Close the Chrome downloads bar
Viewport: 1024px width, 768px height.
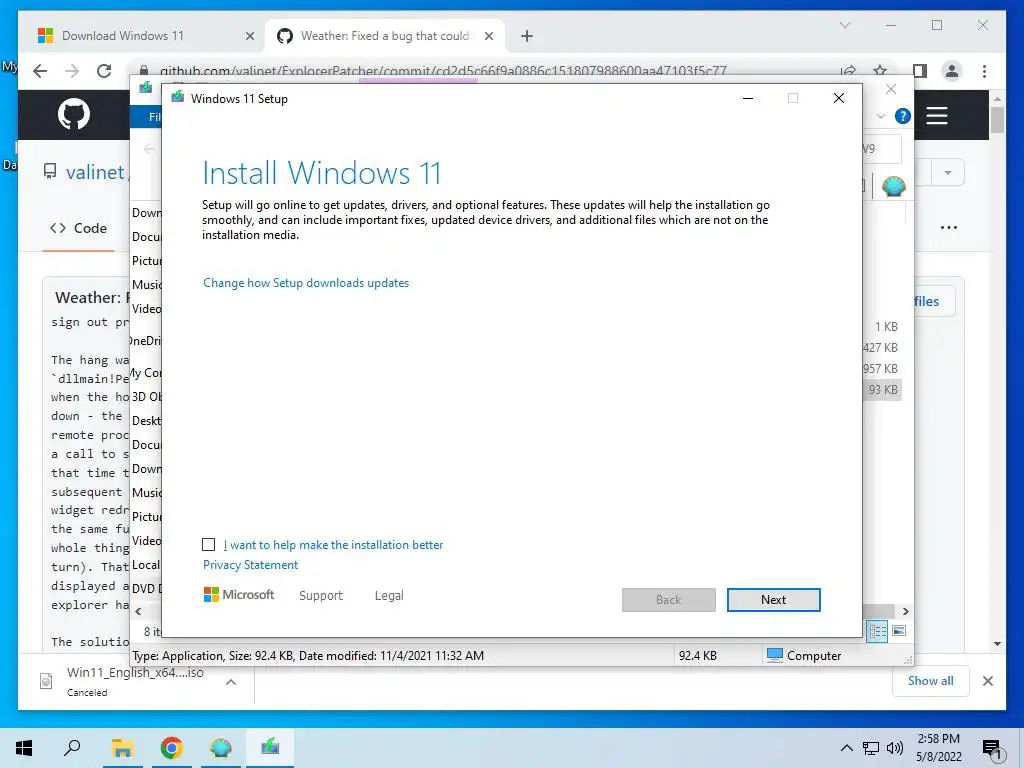[x=987, y=681]
